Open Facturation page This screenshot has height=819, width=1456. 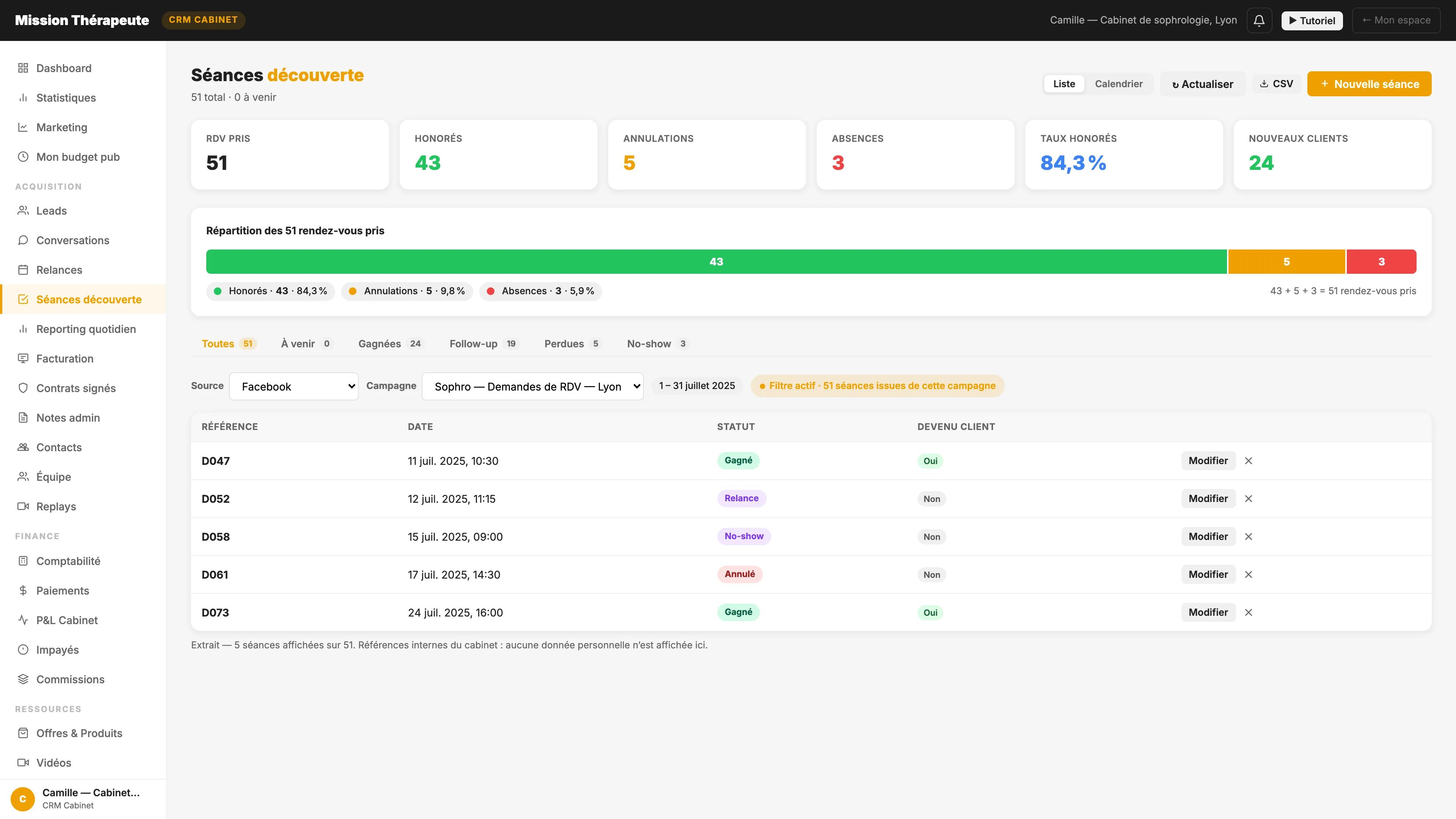click(83, 358)
